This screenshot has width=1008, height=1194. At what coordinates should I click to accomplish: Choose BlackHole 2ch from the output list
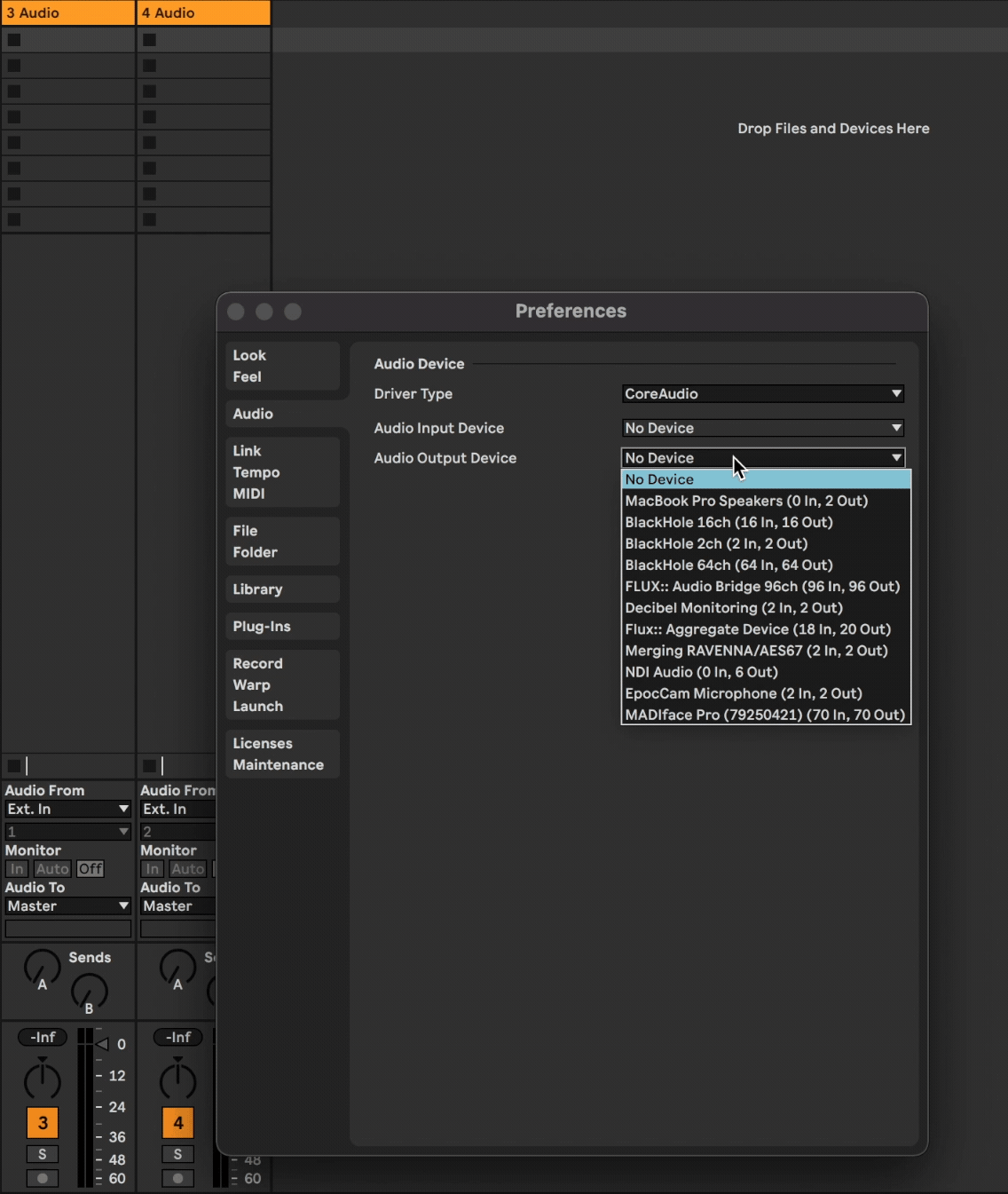(x=716, y=543)
